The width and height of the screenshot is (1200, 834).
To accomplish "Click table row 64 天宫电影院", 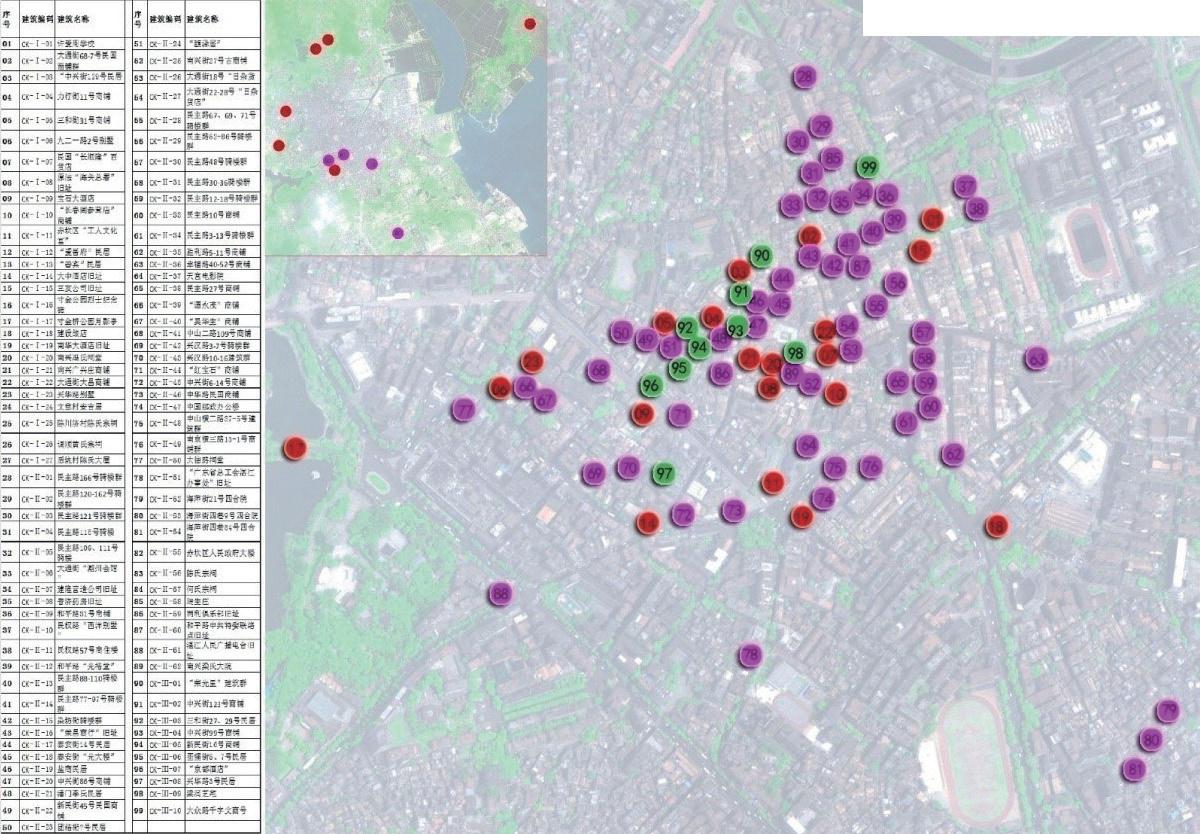I will (198, 275).
